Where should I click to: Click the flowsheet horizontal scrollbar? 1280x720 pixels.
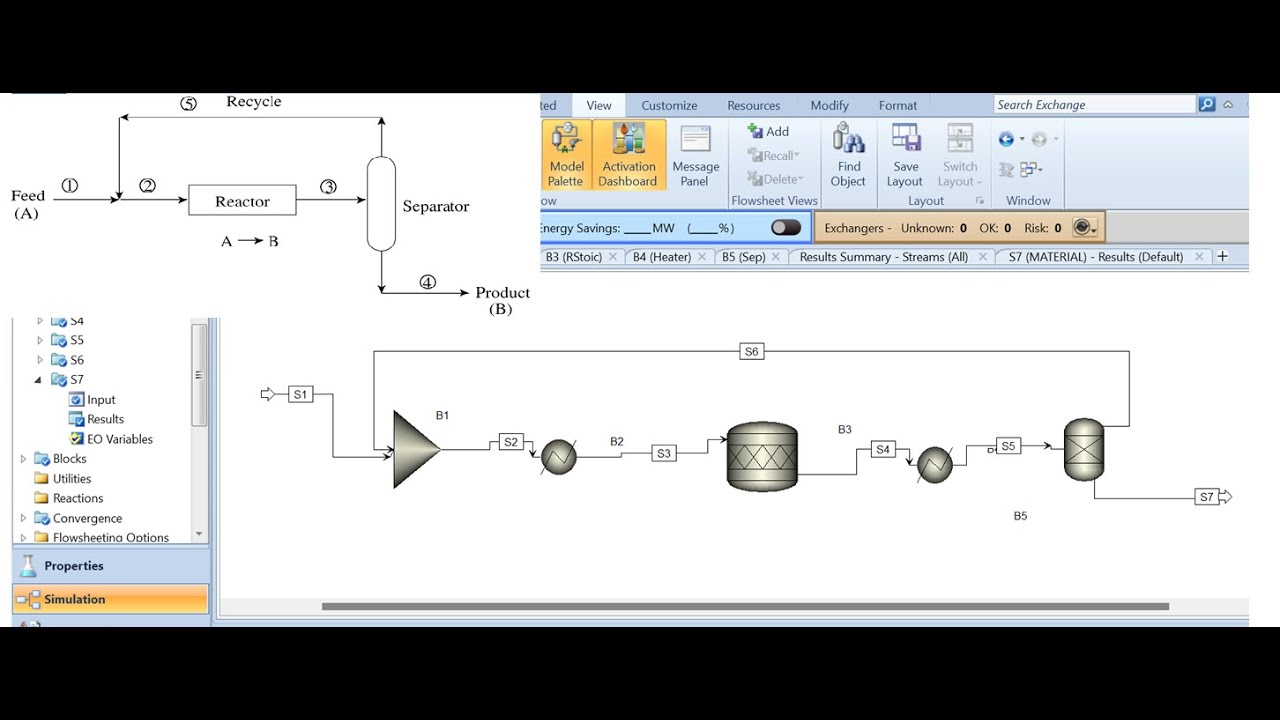coord(745,606)
